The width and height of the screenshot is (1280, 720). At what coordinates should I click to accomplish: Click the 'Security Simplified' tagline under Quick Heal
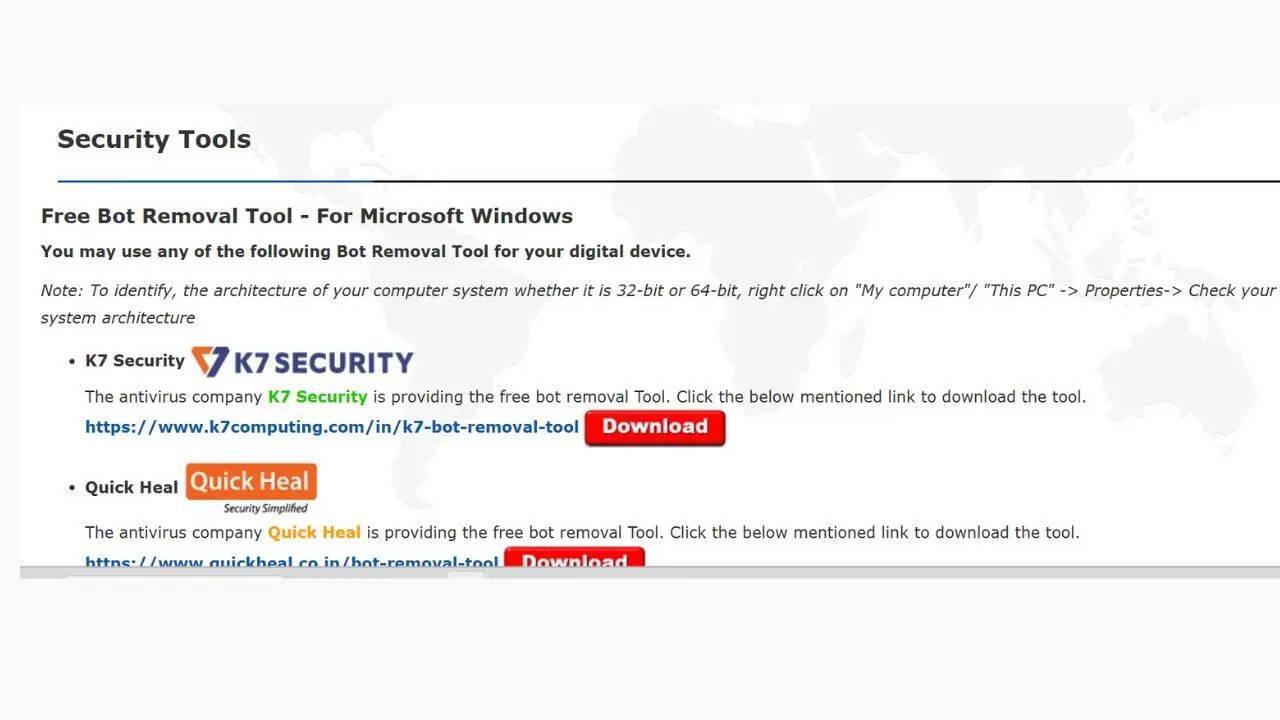[x=265, y=508]
